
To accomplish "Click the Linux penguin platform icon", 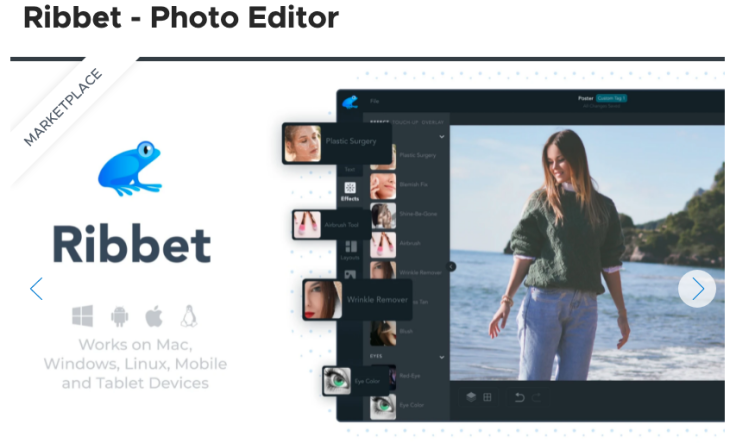I will (x=189, y=316).
